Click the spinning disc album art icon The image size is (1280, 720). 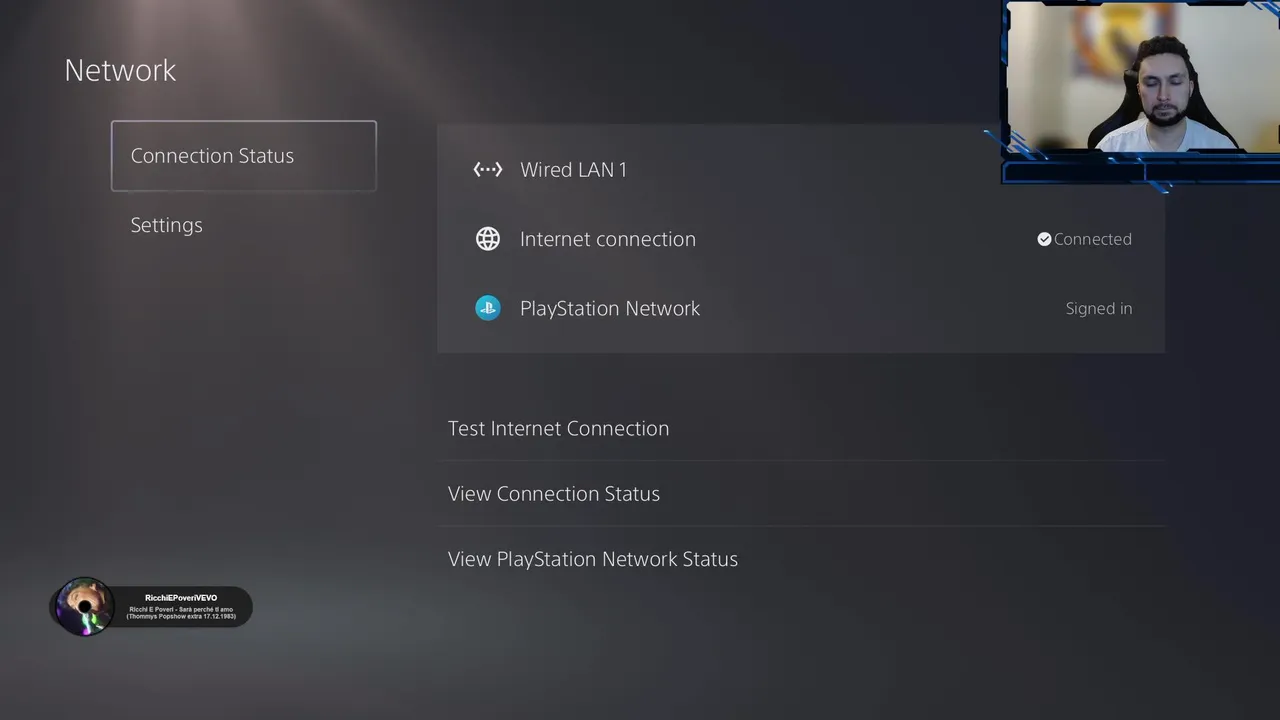pos(83,606)
